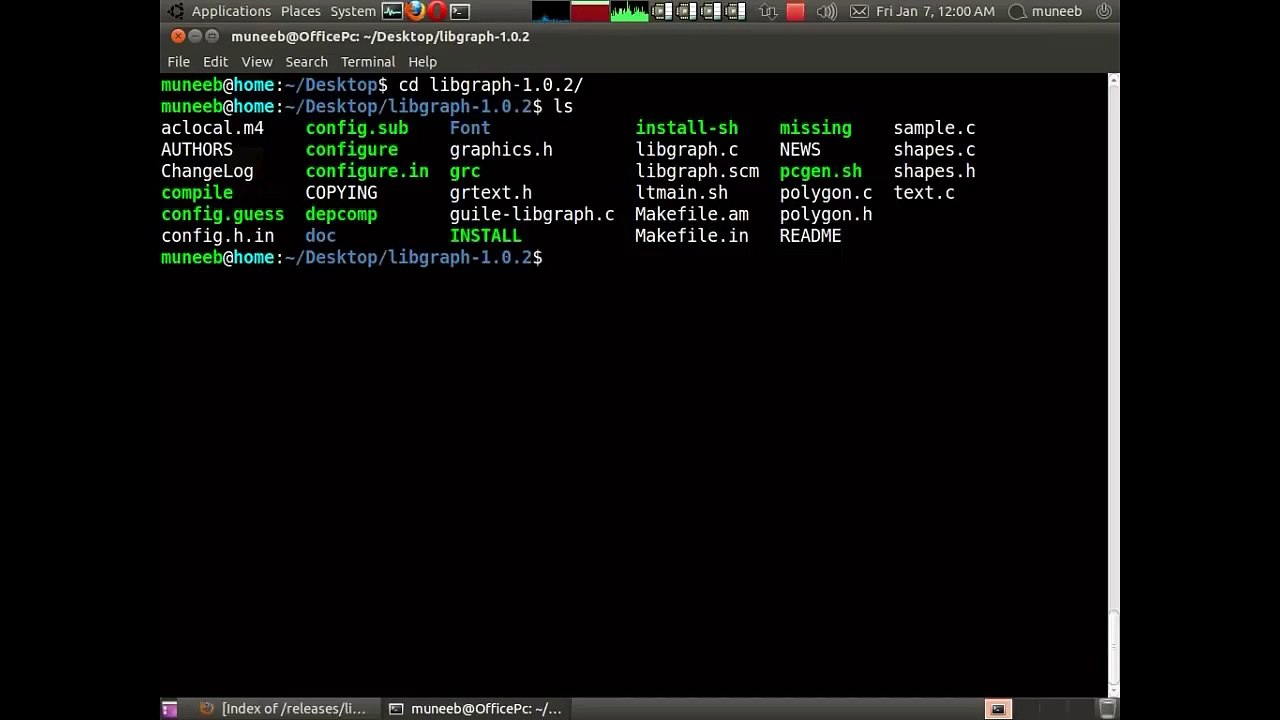Click the terminal scrollbar up arrow

[x=1113, y=80]
